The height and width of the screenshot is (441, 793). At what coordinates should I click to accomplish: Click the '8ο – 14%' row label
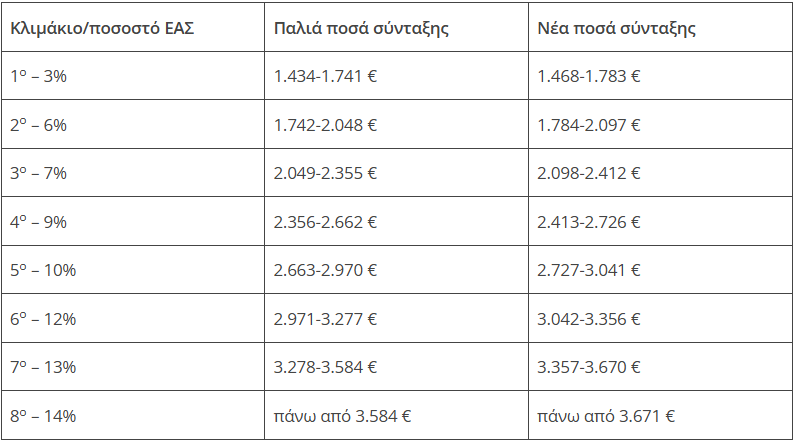[x=42, y=416]
